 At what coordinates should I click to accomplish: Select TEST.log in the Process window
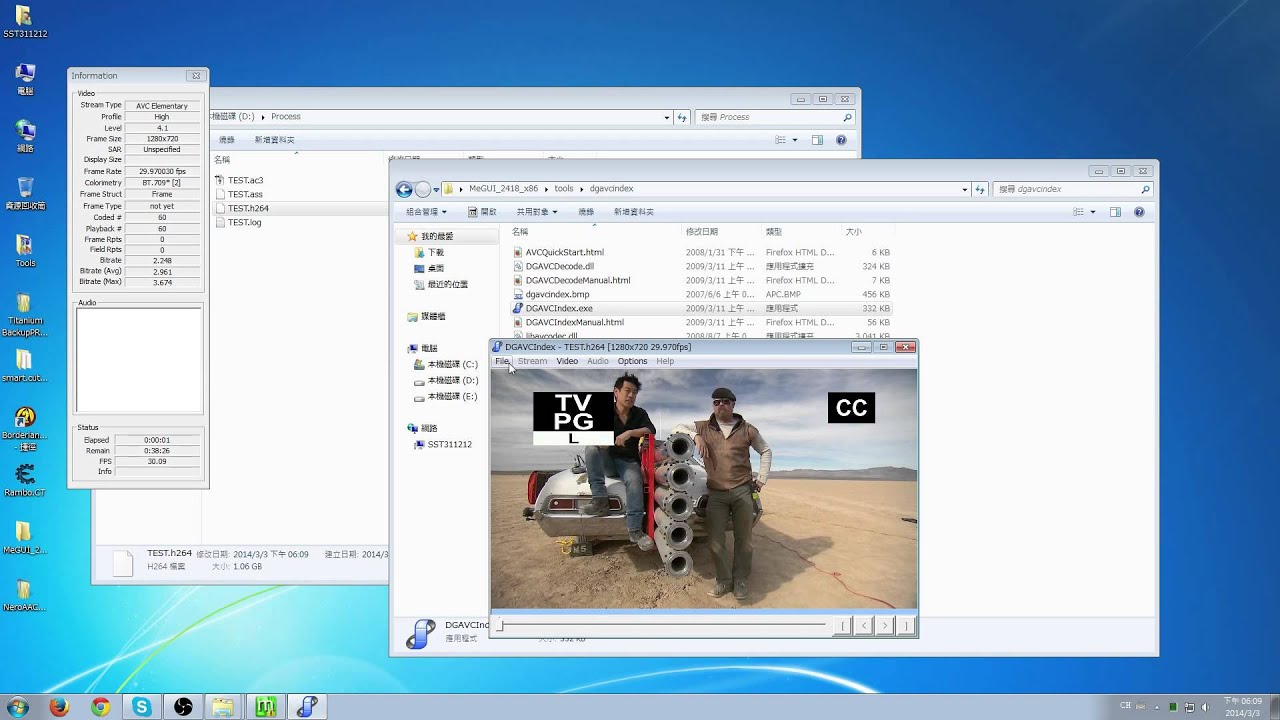pos(244,222)
